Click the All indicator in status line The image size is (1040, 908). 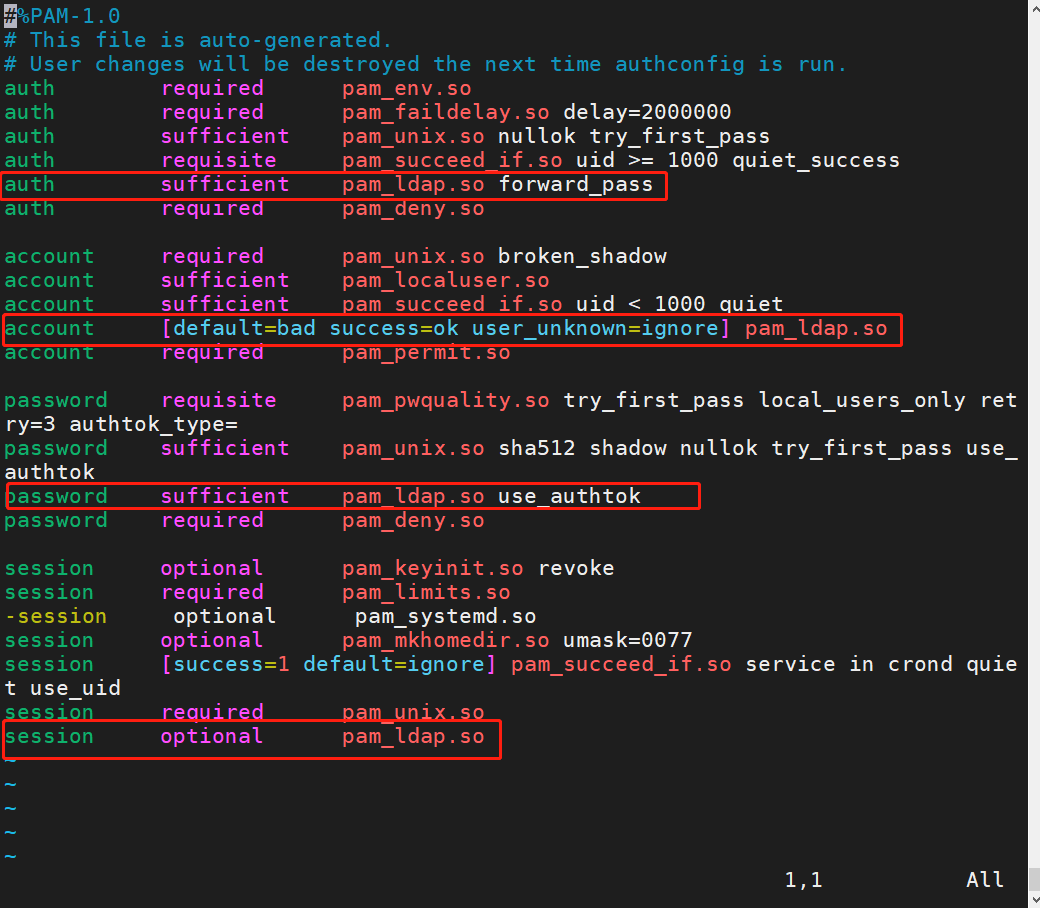point(984,879)
